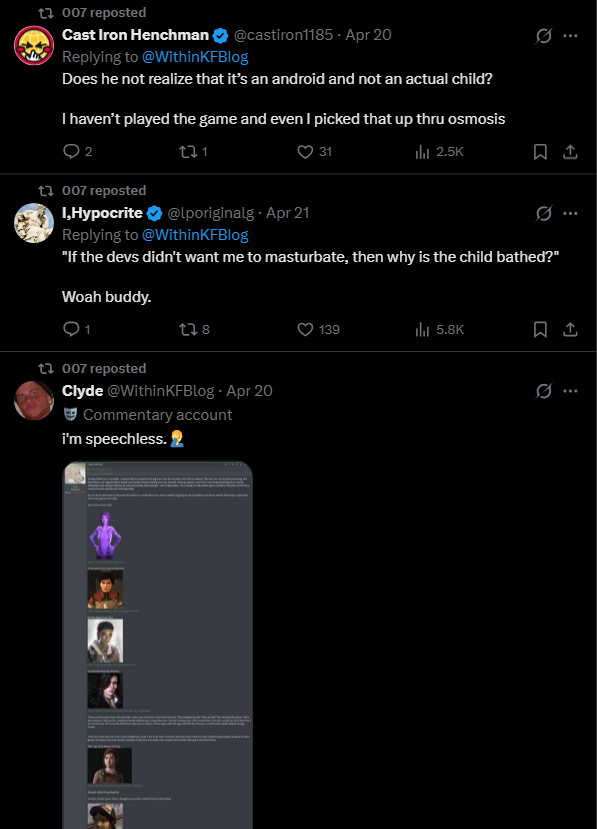
Task: Open Clyde's profile avatar
Action: click(34, 401)
